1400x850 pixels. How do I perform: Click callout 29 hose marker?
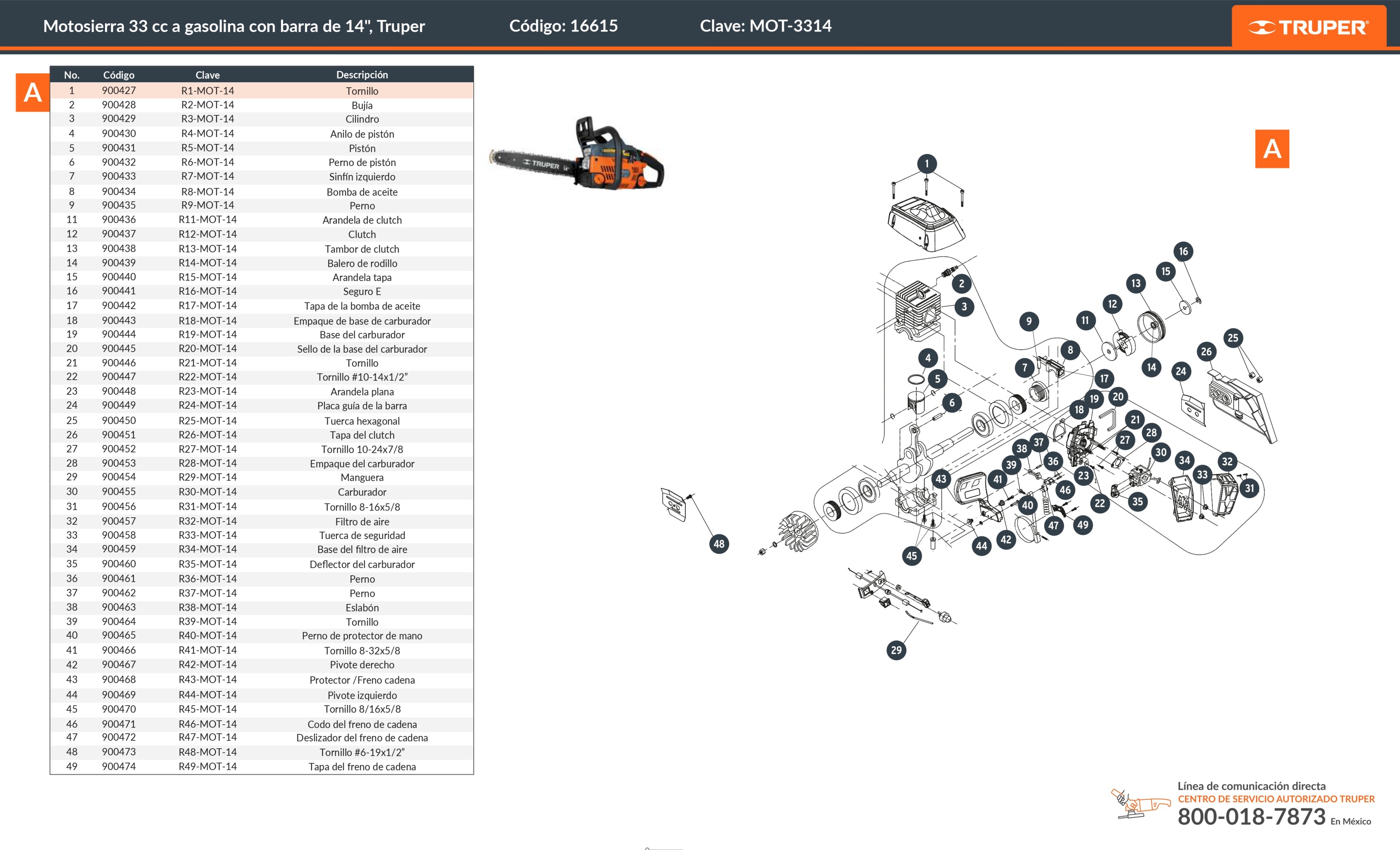coord(896,650)
